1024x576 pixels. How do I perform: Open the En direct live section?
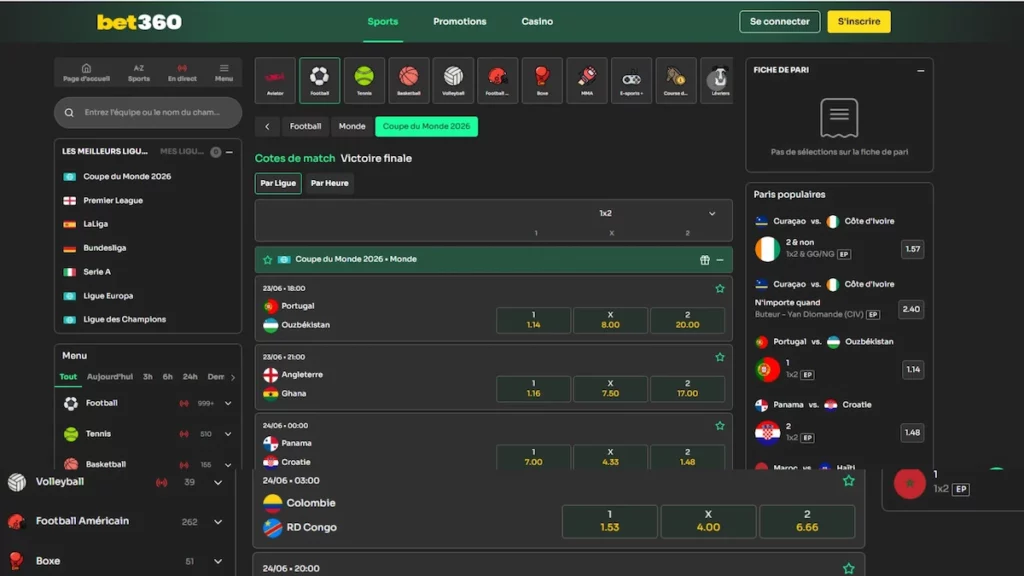(182, 72)
